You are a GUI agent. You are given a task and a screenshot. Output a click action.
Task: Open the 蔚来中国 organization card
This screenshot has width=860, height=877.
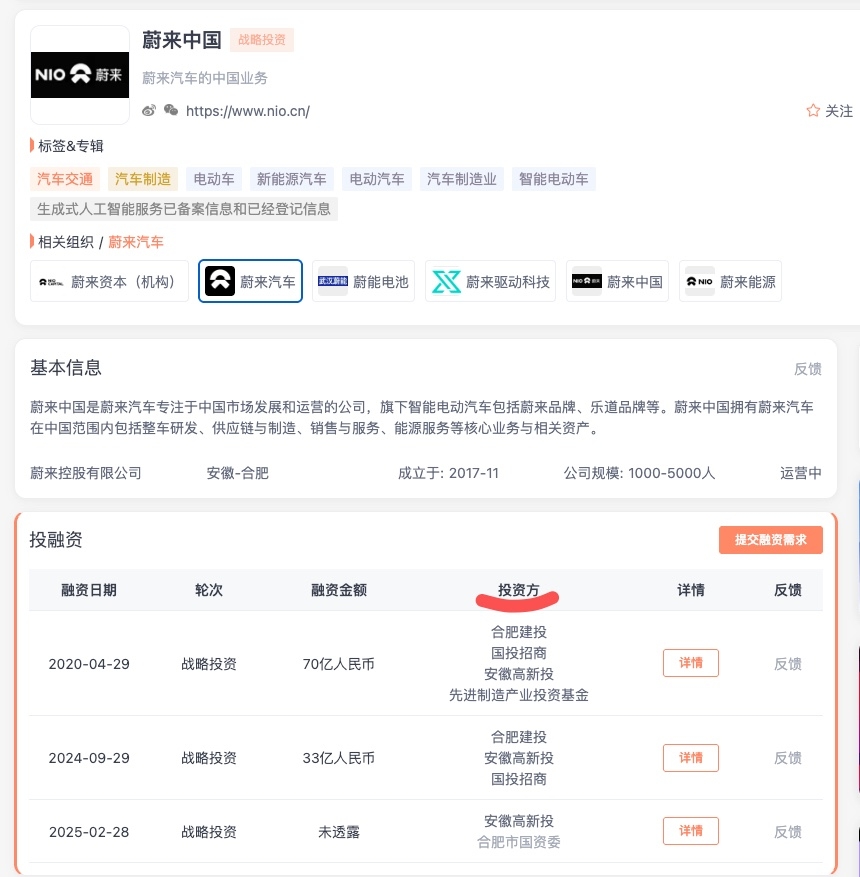click(617, 281)
